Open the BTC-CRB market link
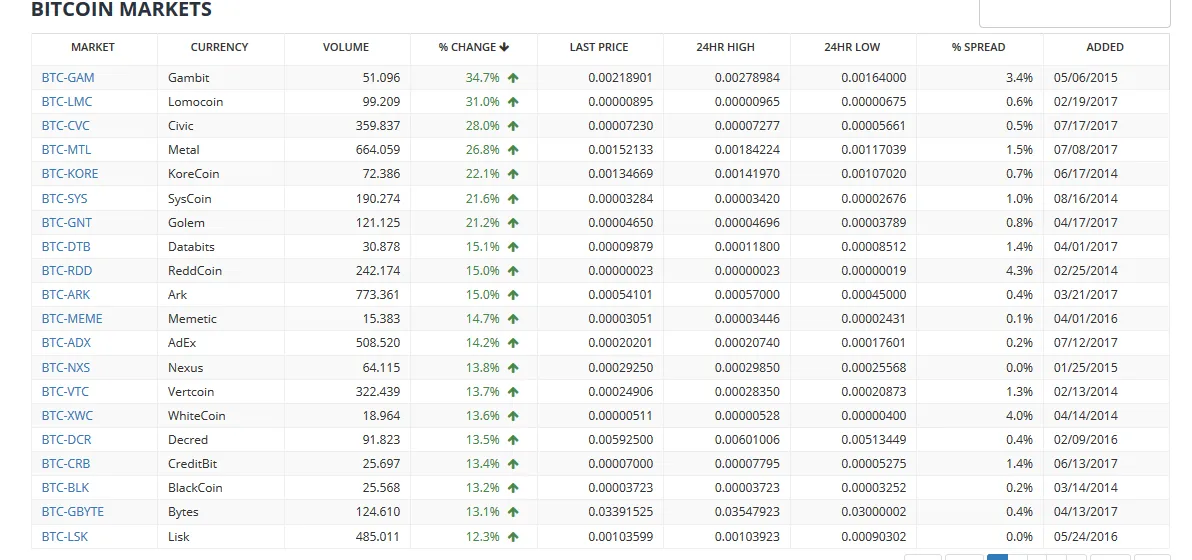1192x560 pixels. 66,464
